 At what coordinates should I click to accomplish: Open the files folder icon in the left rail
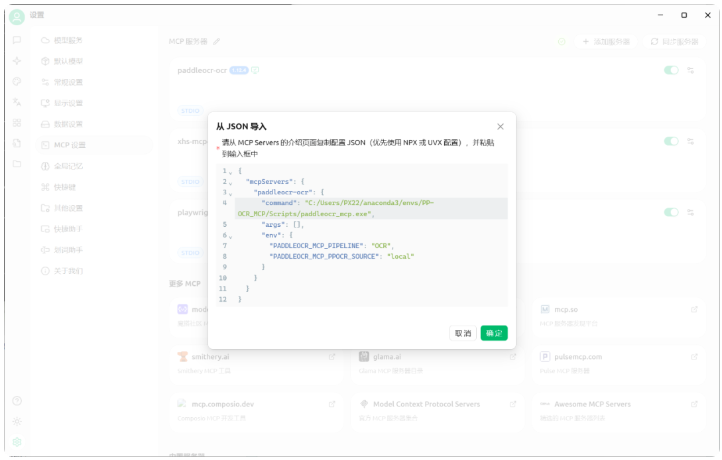17,164
